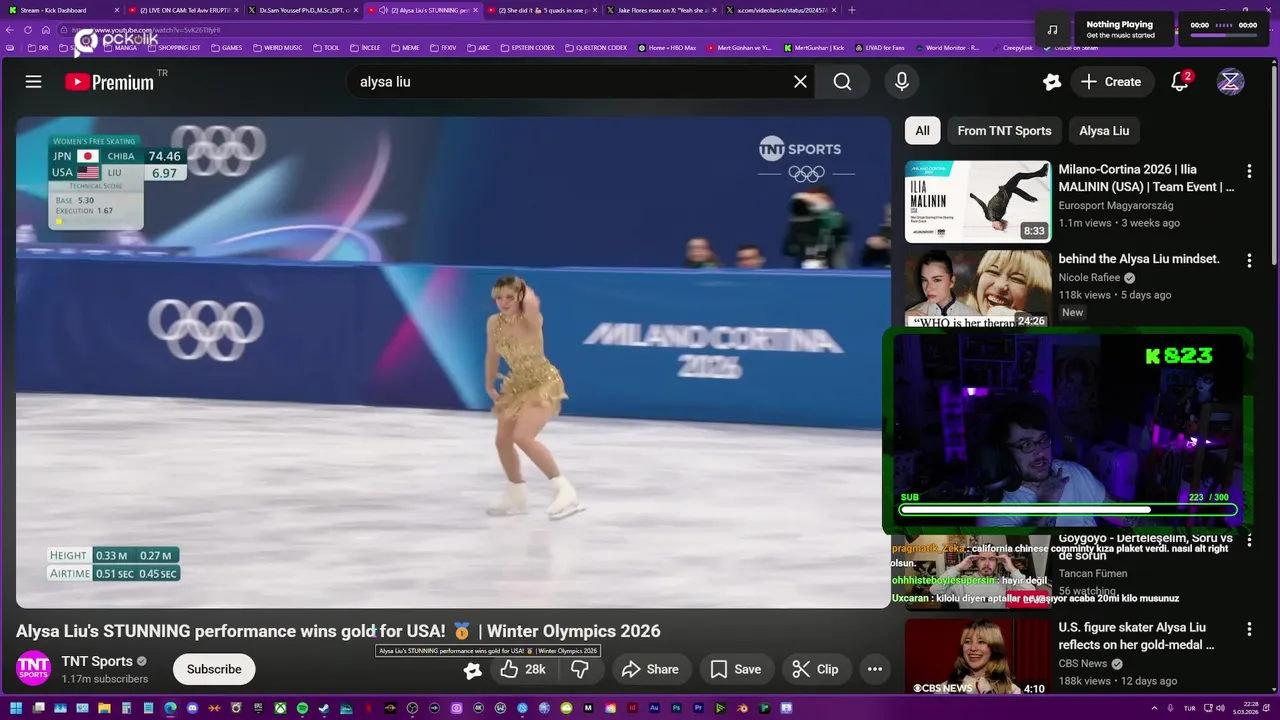The height and width of the screenshot is (720, 1280).
Task: Open the WEIRD MUSIC bookmarks folder
Action: [277, 48]
